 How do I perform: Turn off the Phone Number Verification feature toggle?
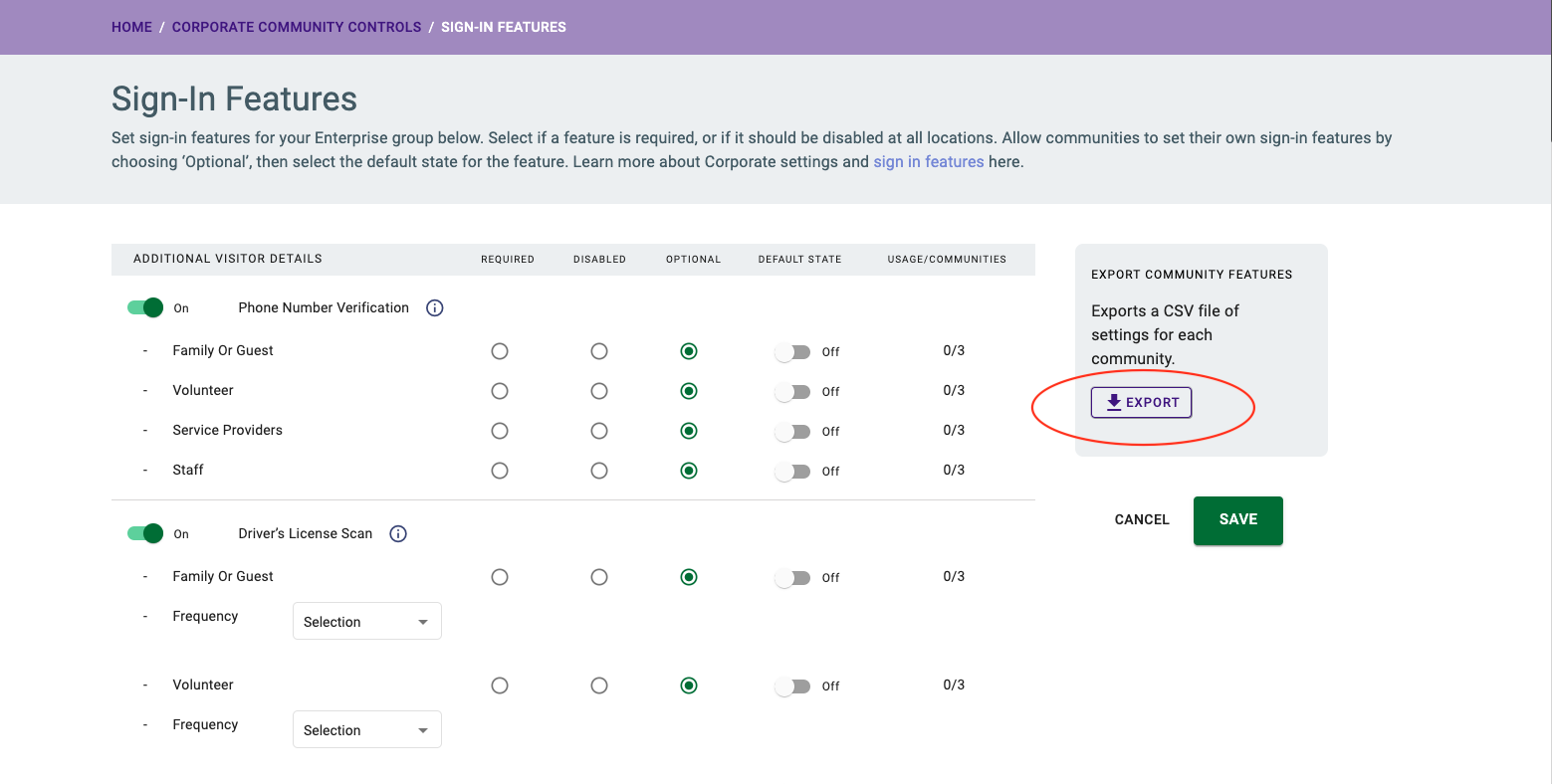[x=143, y=307]
